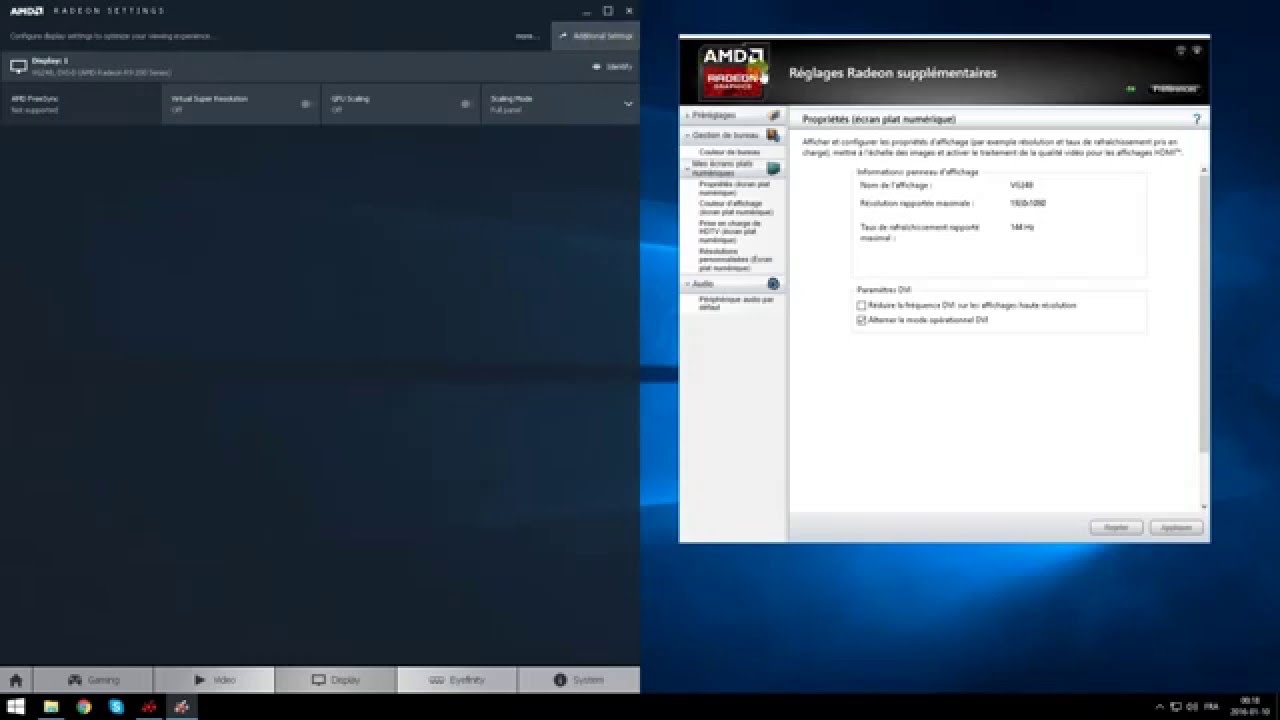The height and width of the screenshot is (720, 1280).
Task: Toggle Virtual Super Resolution switch
Action: [306, 104]
